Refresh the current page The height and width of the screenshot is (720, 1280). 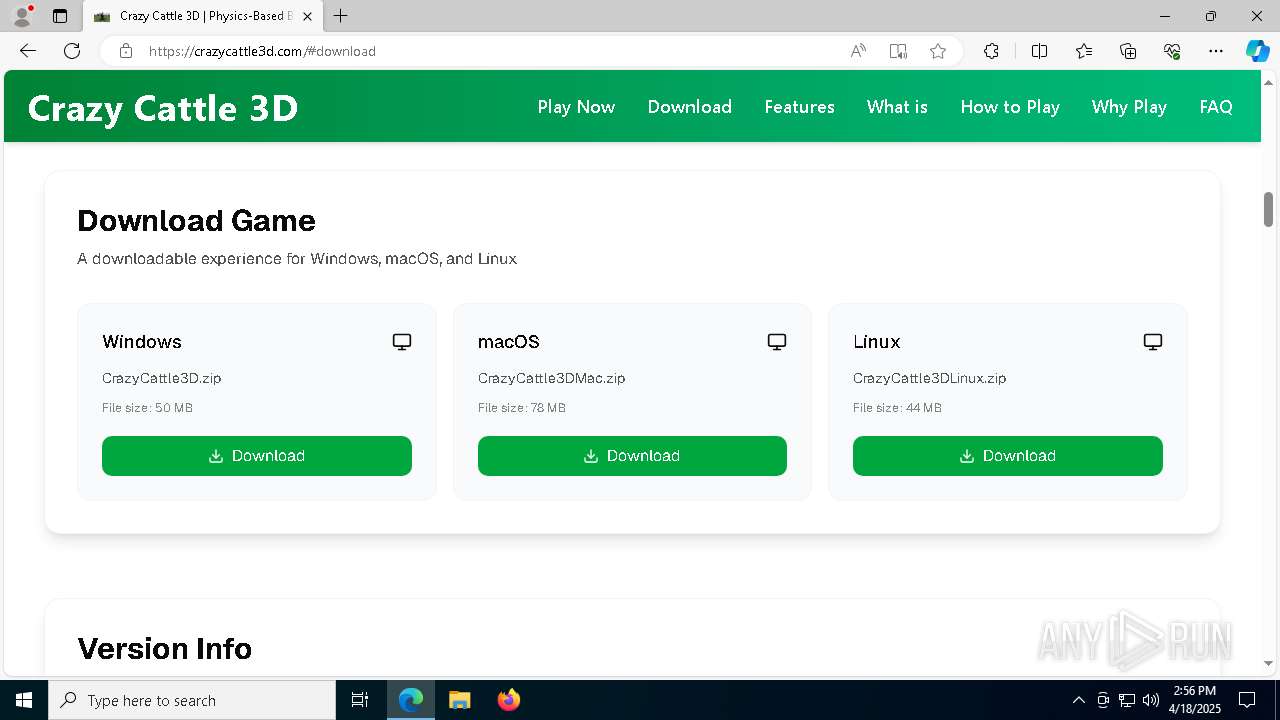tap(72, 51)
